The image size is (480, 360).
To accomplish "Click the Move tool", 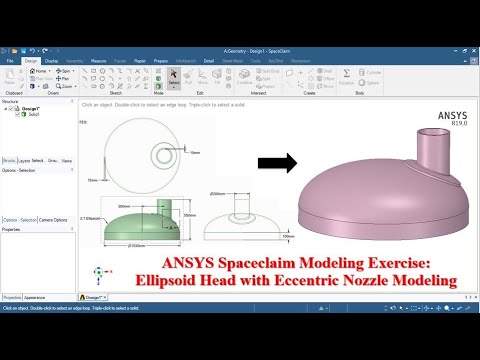I will 202,77.
